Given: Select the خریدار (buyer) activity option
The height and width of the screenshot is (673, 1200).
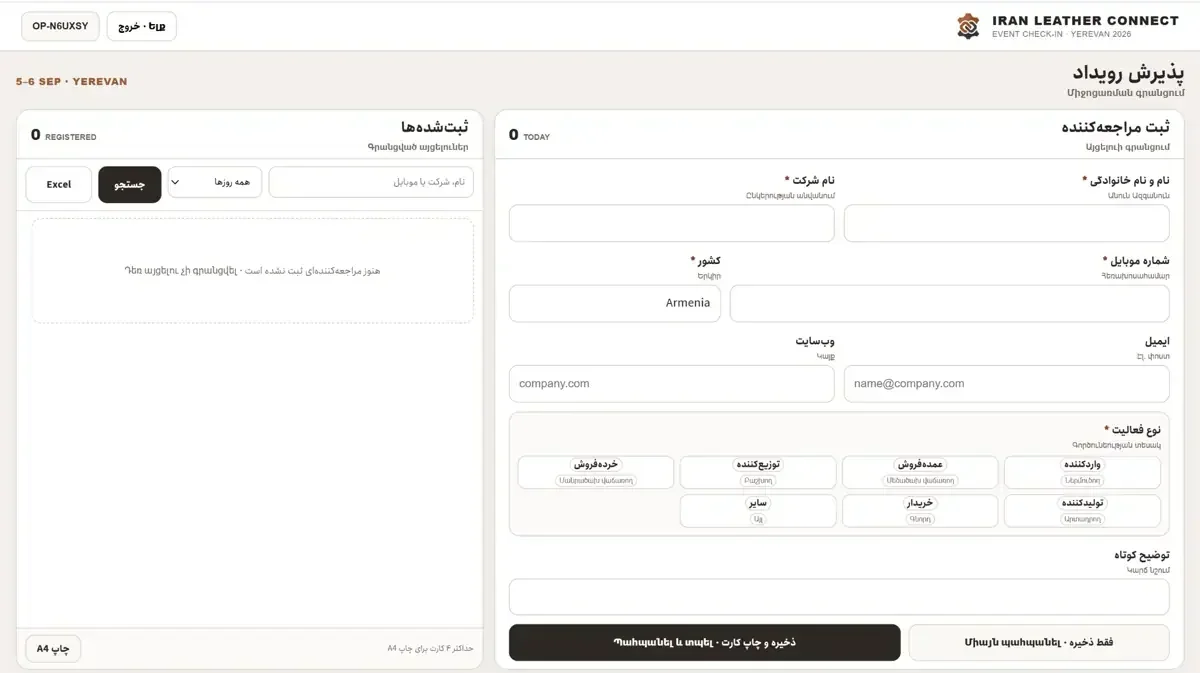Looking at the screenshot, I should click(x=920, y=511).
